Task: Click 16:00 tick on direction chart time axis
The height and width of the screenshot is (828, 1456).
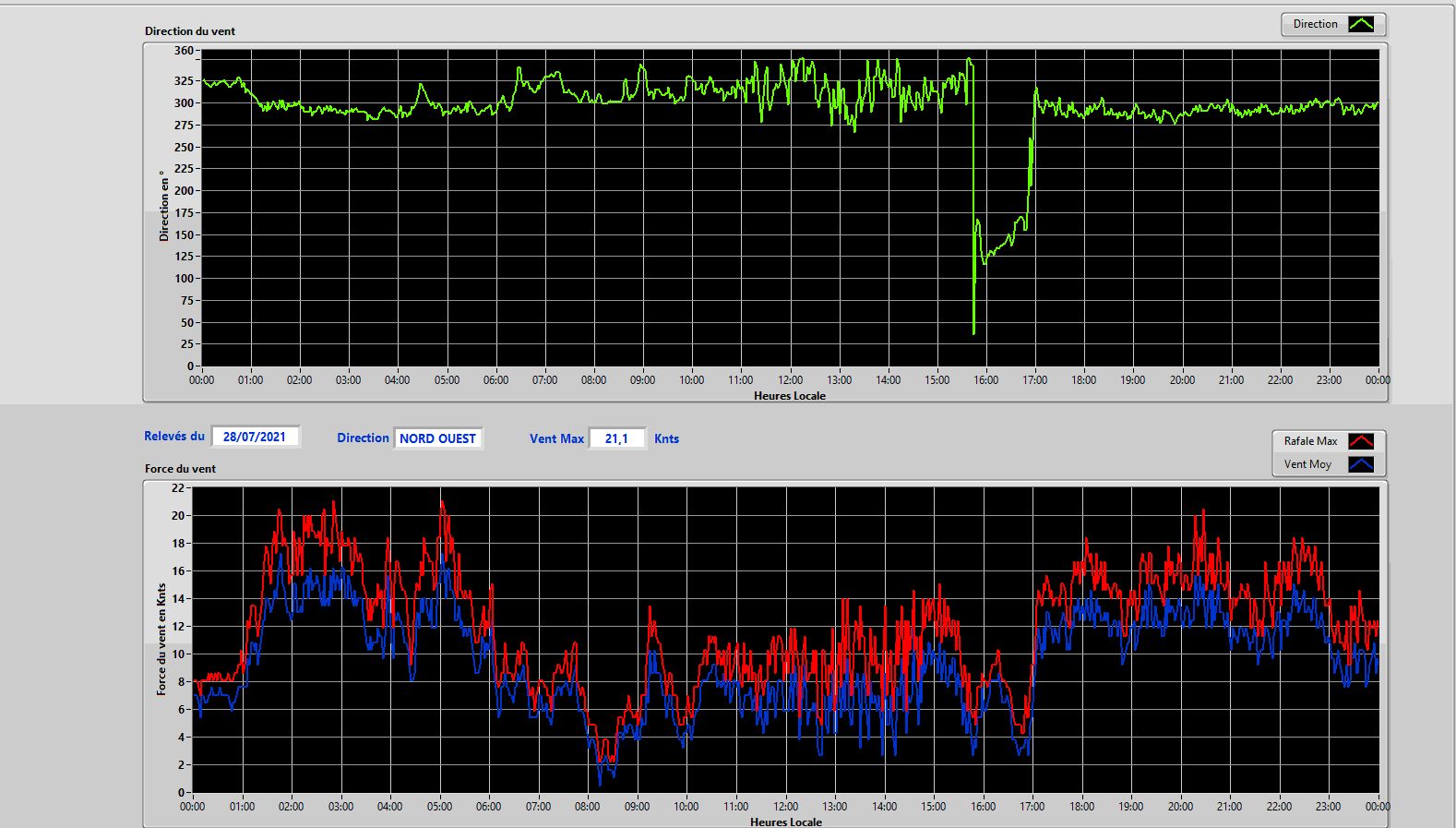Action: point(985,380)
